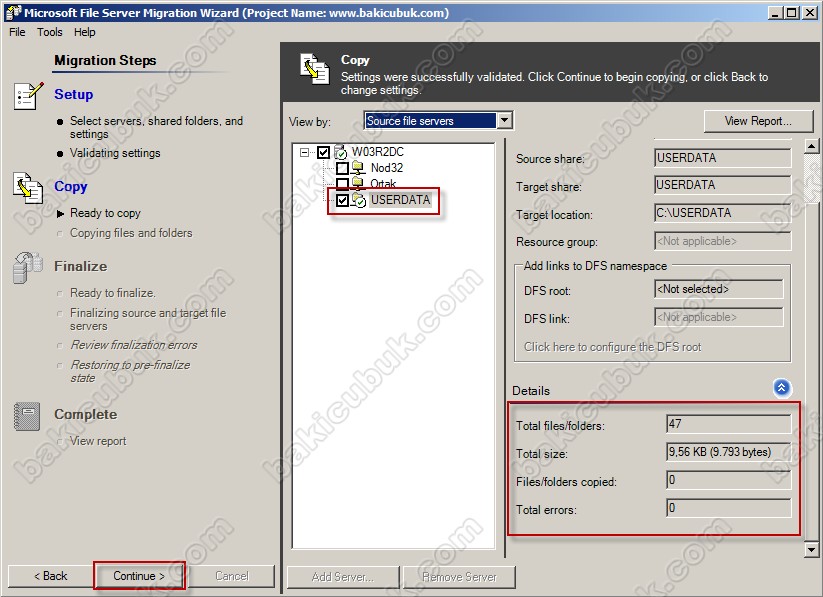Enable the Nod32 share checkbox

point(342,169)
